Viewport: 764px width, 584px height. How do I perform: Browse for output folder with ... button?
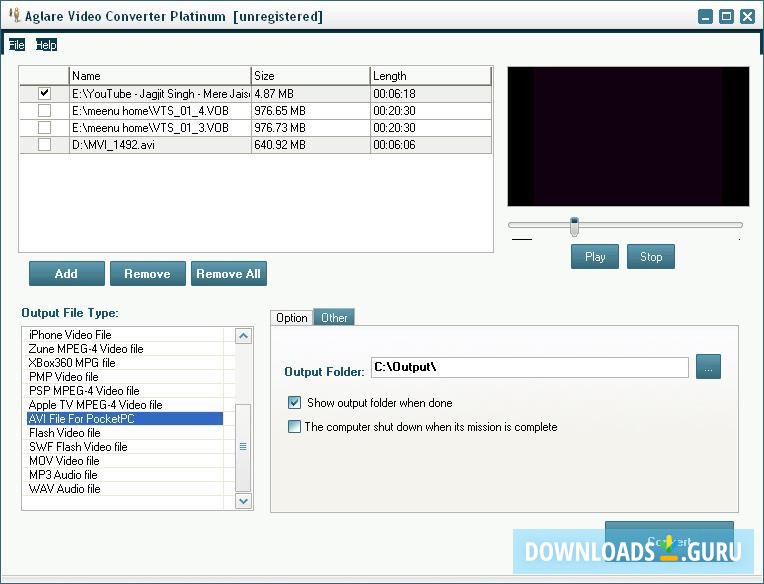pyautogui.click(x=708, y=367)
